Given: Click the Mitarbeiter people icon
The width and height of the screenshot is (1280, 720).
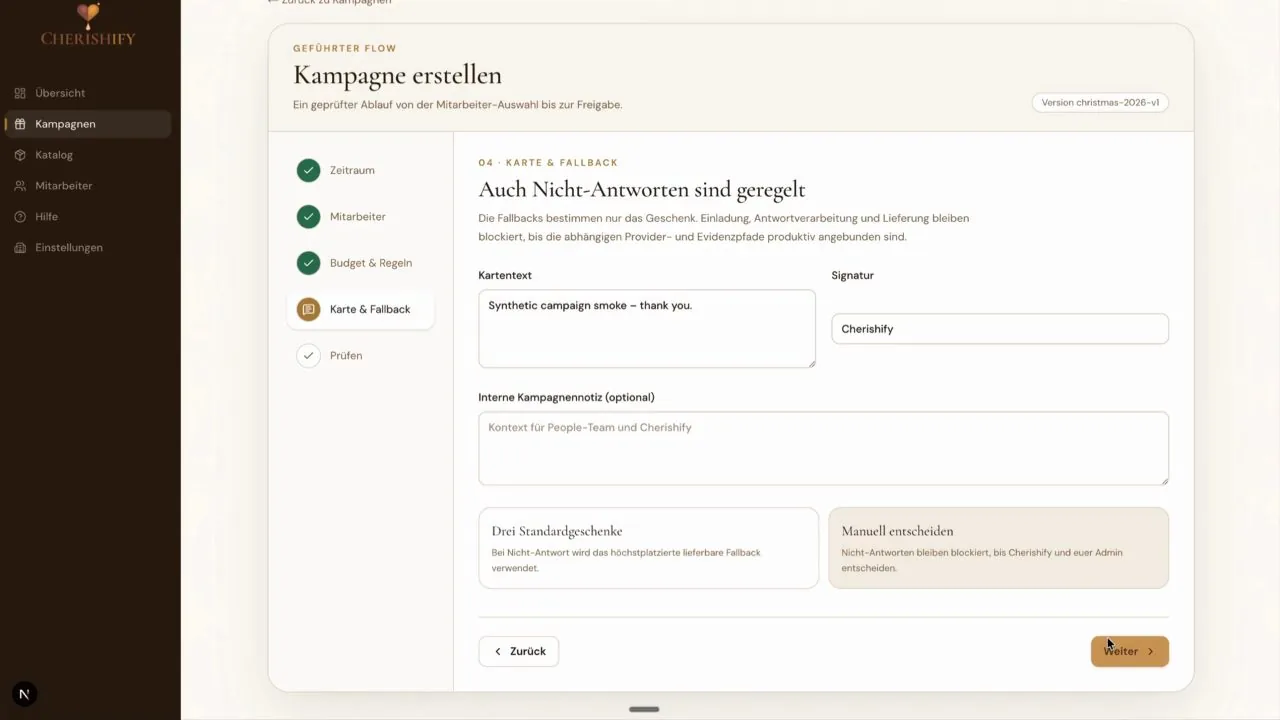Looking at the screenshot, I should click(x=20, y=186).
